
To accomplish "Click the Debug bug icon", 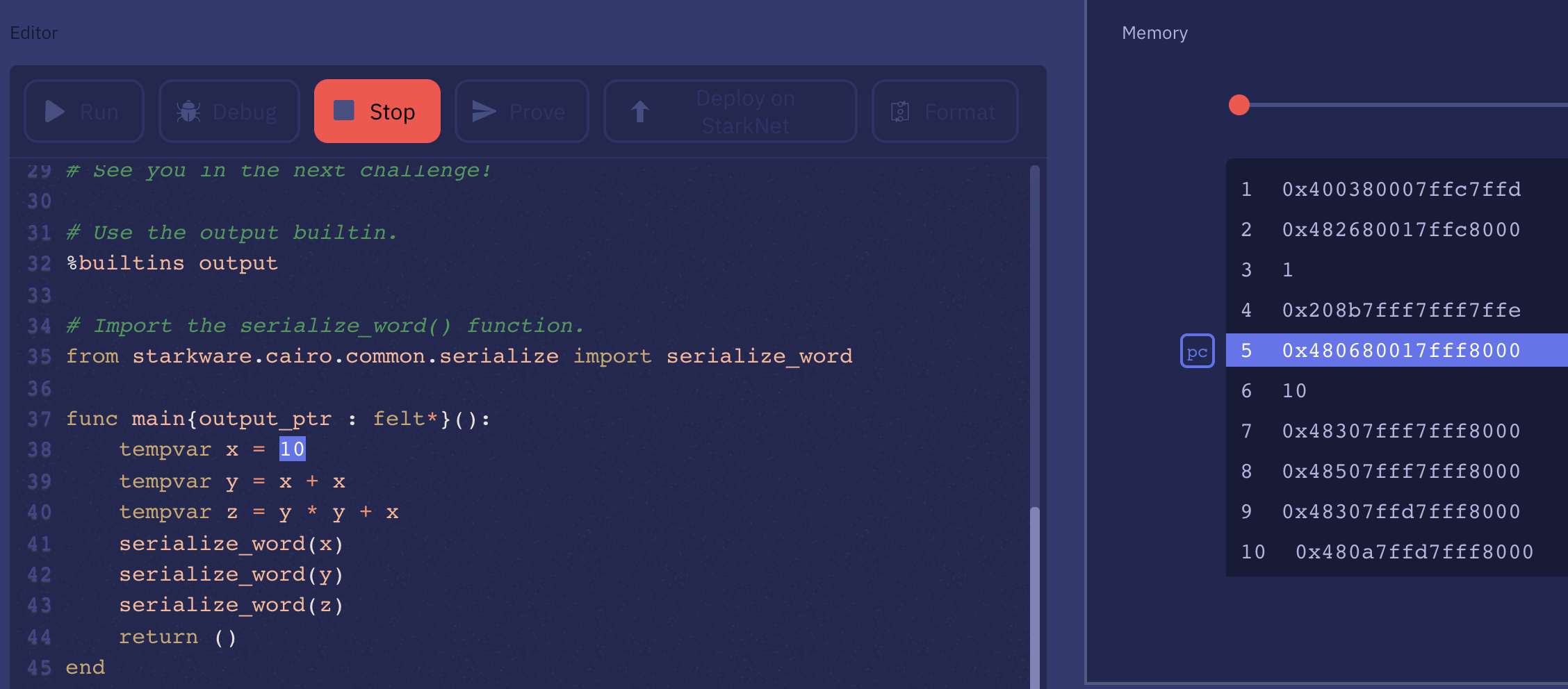I will click(x=188, y=112).
